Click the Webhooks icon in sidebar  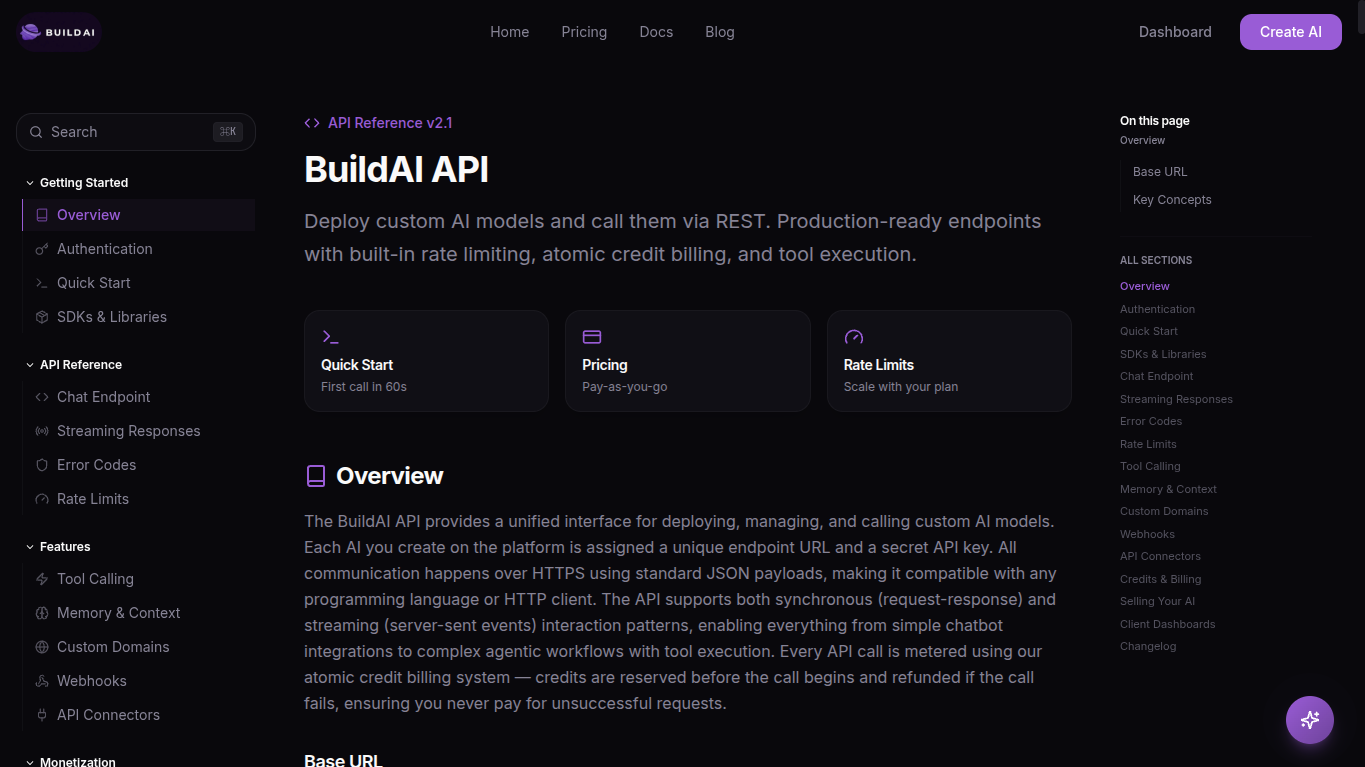coord(42,681)
